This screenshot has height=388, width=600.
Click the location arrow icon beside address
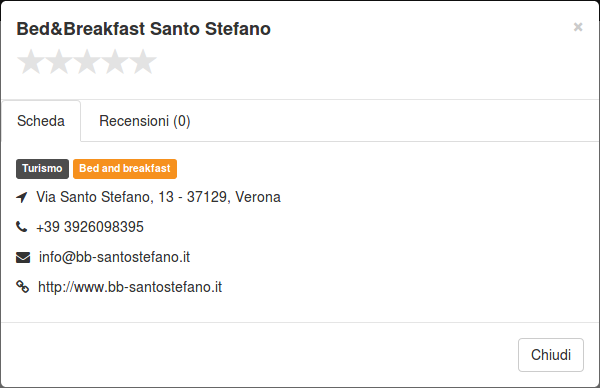[x=22, y=197]
